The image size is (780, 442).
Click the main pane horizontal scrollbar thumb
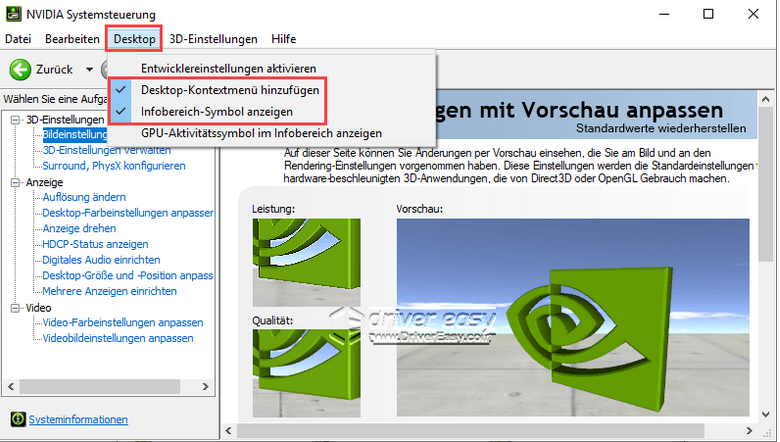click(x=471, y=431)
